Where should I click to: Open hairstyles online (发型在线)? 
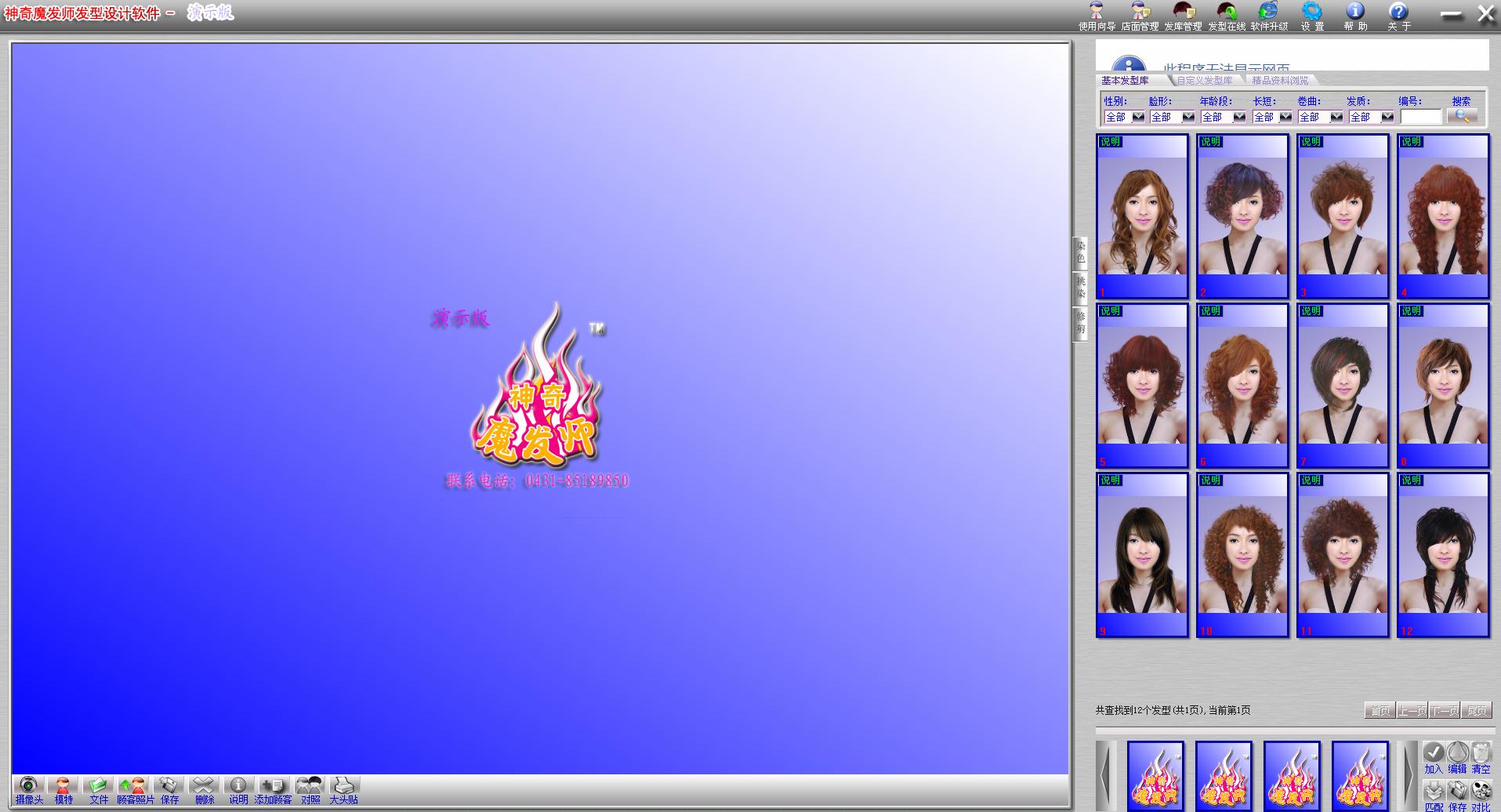click(1226, 16)
